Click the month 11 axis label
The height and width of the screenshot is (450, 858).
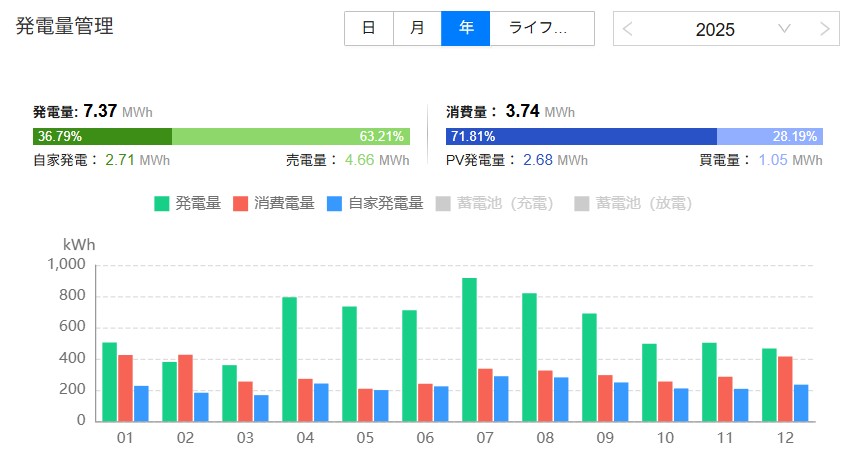[x=724, y=438]
